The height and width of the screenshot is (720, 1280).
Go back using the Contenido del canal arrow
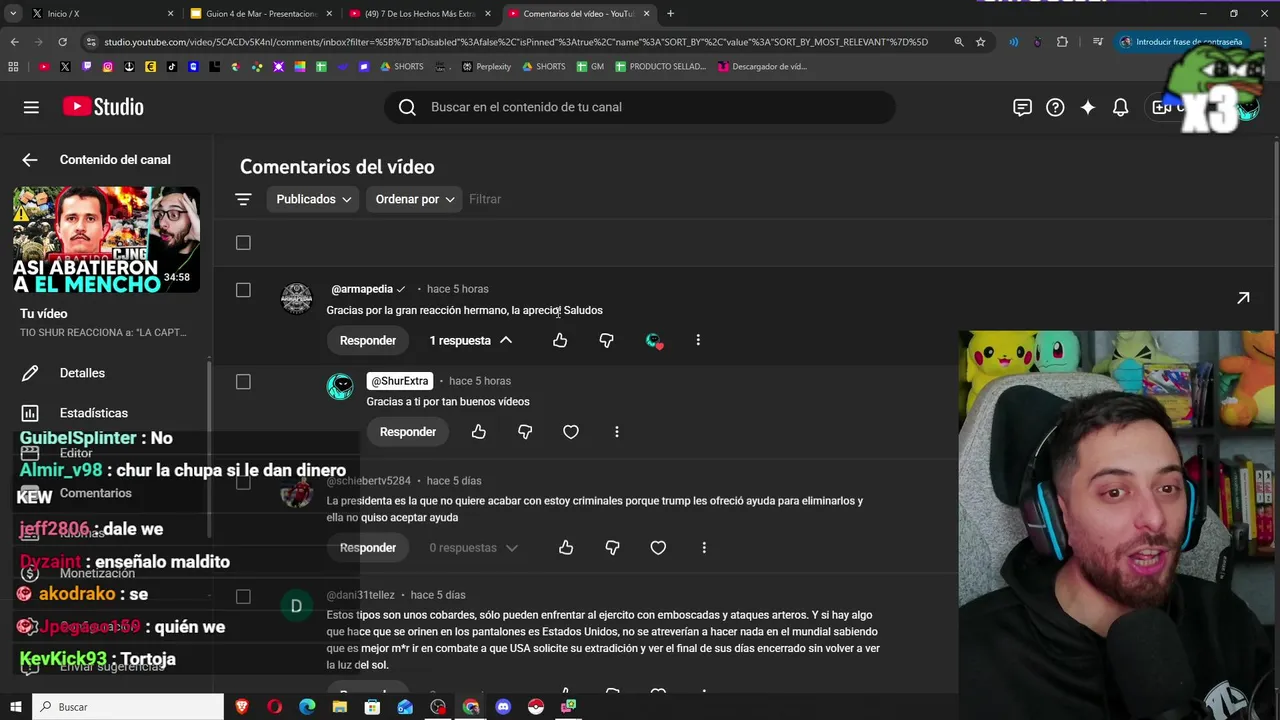pyautogui.click(x=30, y=160)
